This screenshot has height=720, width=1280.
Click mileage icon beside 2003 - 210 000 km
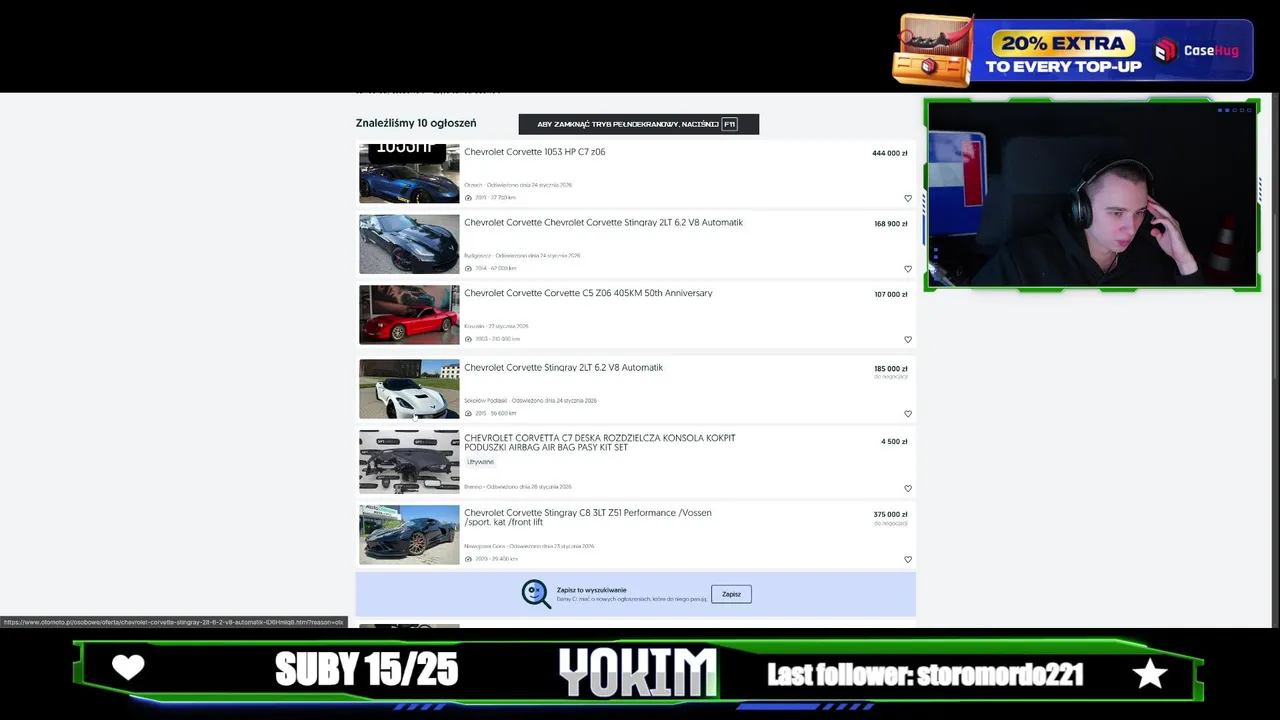point(468,339)
